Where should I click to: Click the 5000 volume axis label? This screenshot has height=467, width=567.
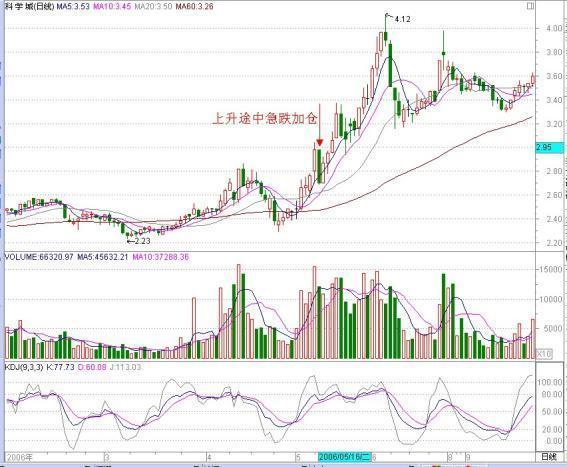click(x=553, y=328)
